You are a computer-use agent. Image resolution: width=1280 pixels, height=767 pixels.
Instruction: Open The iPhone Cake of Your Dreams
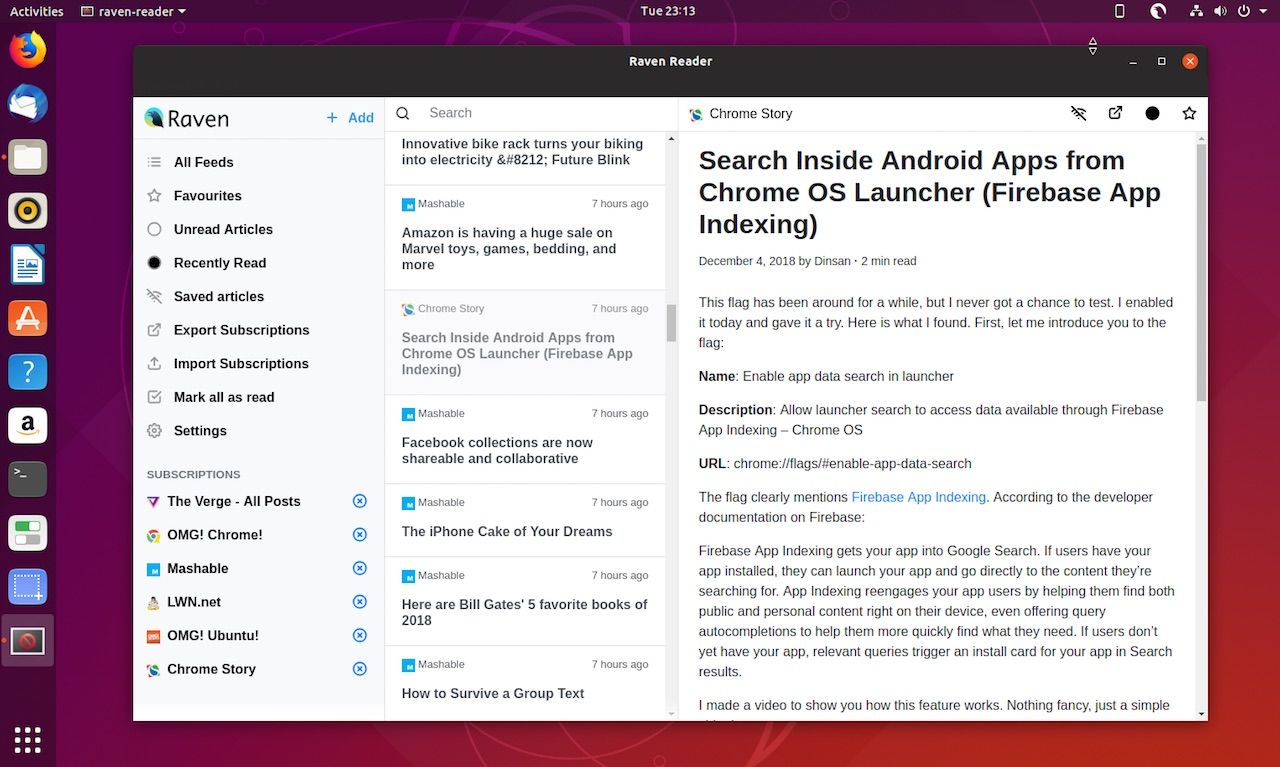pos(525,521)
